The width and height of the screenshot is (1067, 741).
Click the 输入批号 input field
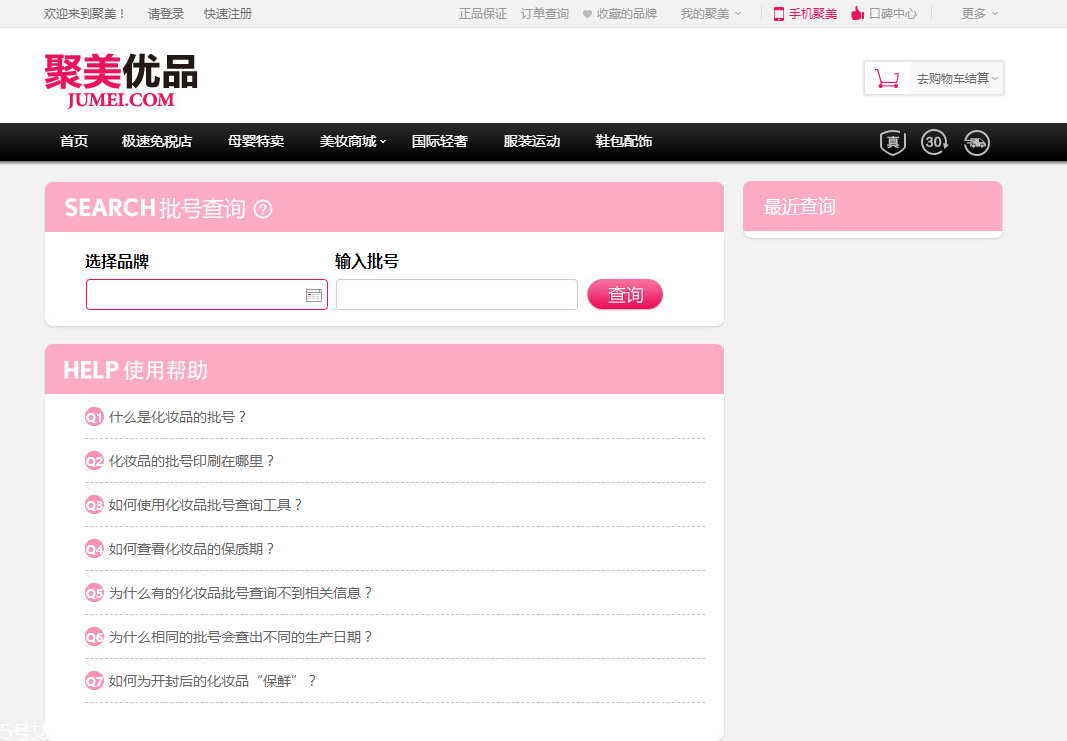coord(456,294)
